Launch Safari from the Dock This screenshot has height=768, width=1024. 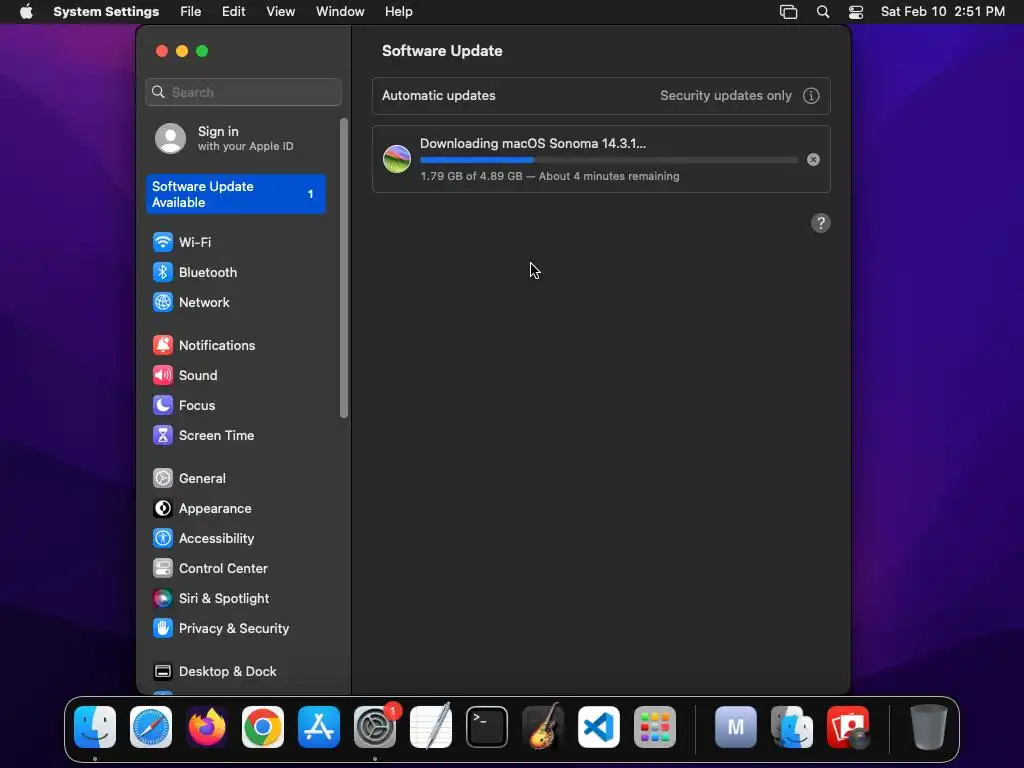[x=151, y=727]
